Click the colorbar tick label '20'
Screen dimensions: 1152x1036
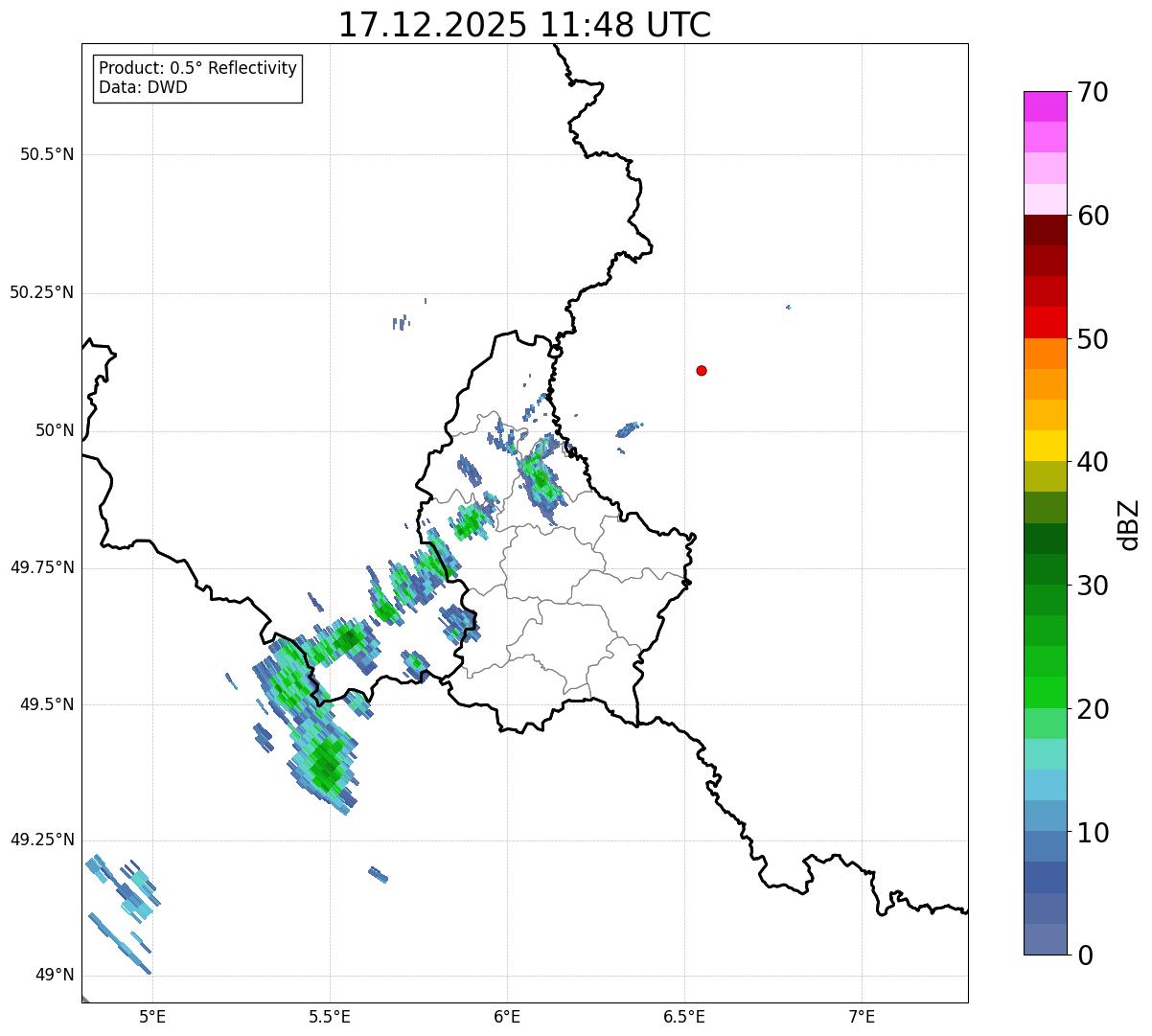[x=1093, y=709]
